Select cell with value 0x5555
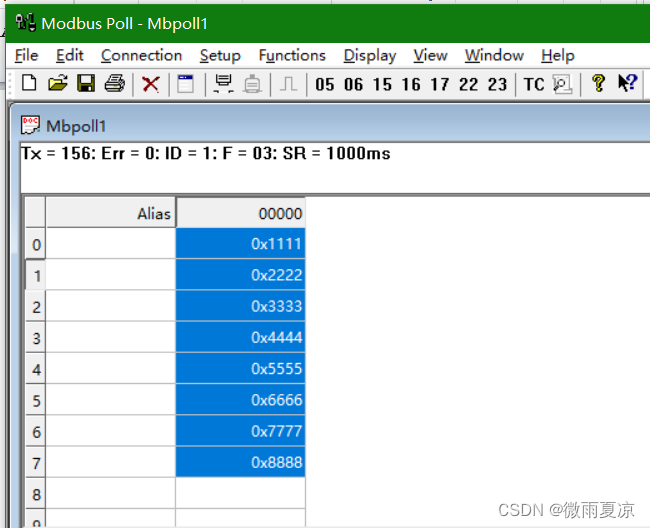 point(240,368)
